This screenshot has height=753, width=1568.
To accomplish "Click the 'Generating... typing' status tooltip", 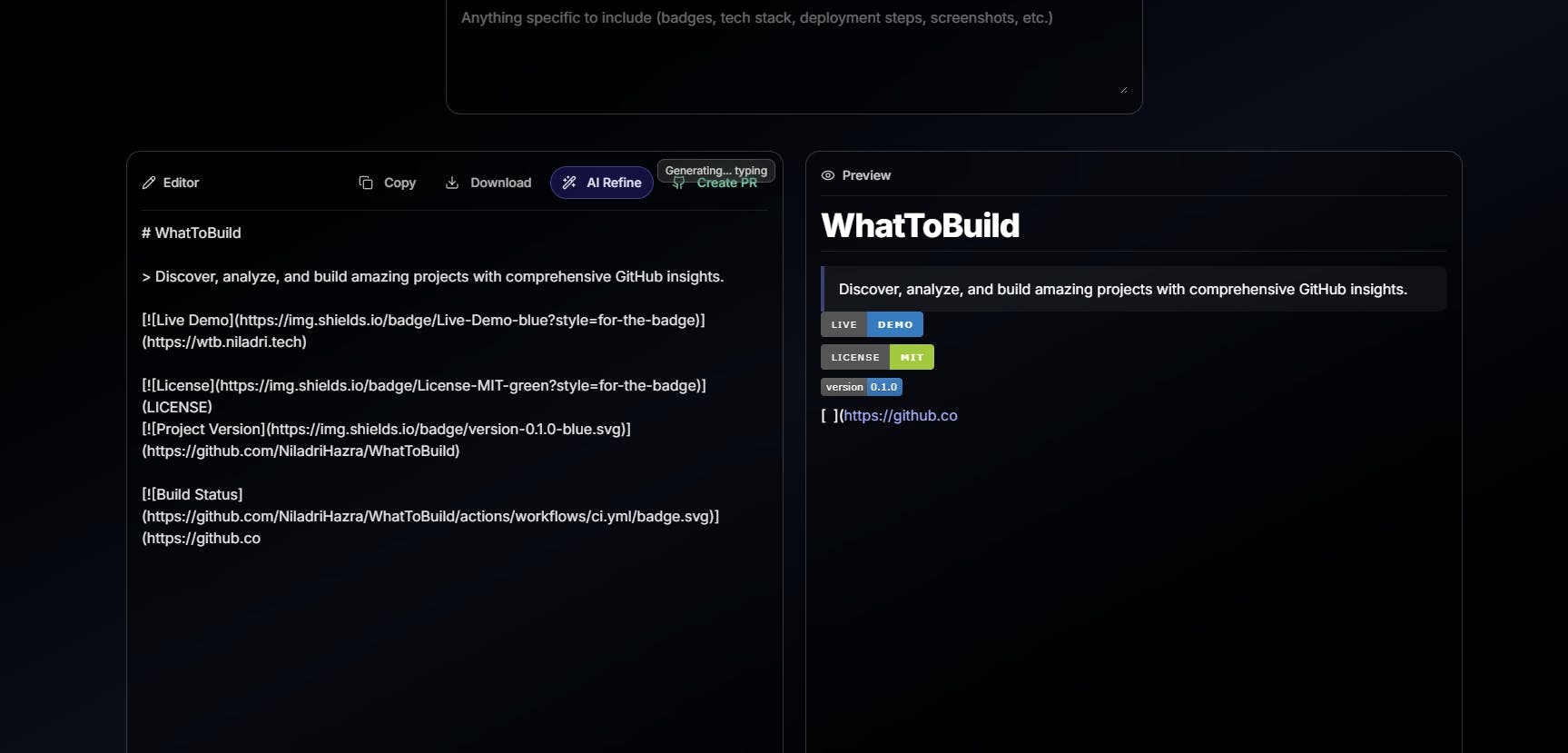I will pyautogui.click(x=716, y=170).
